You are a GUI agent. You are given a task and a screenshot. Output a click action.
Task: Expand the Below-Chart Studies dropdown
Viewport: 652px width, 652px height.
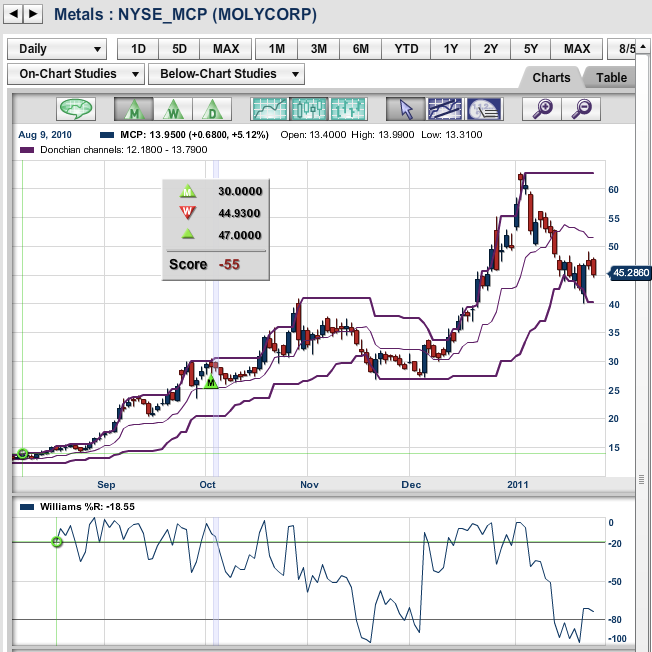click(227, 74)
